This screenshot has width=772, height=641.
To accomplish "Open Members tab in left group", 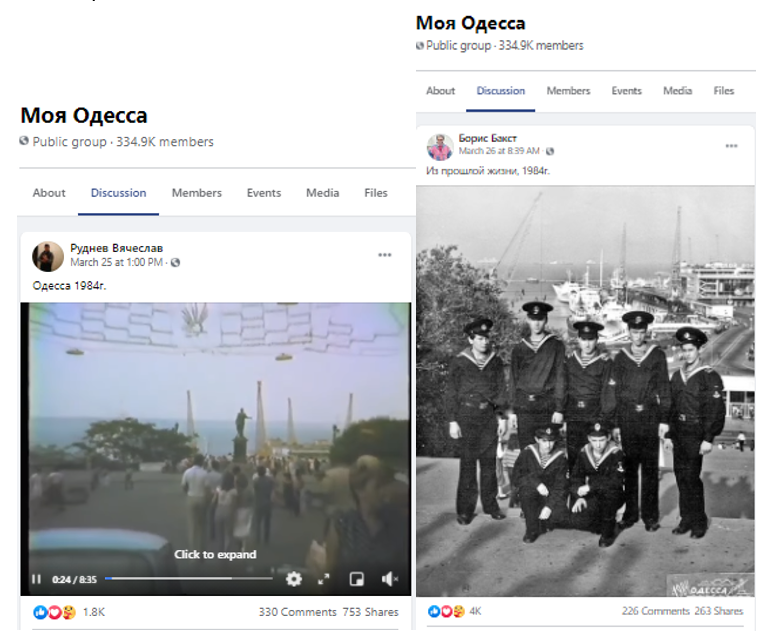I will (x=196, y=193).
